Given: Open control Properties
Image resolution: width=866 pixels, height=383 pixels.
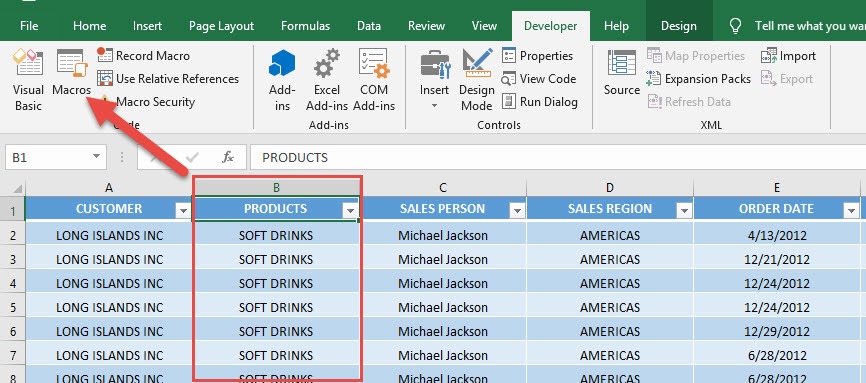Looking at the screenshot, I should point(537,56).
